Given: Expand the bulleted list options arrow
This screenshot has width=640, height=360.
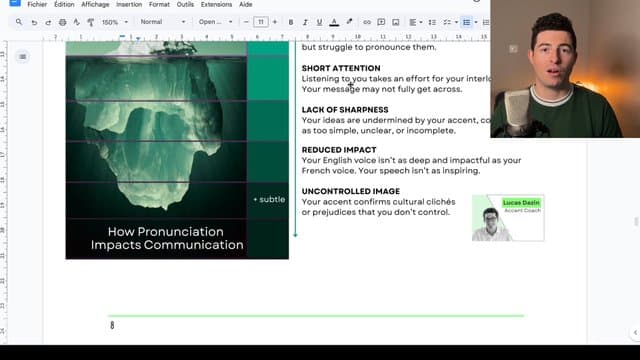Looking at the screenshot, I should (476, 22).
